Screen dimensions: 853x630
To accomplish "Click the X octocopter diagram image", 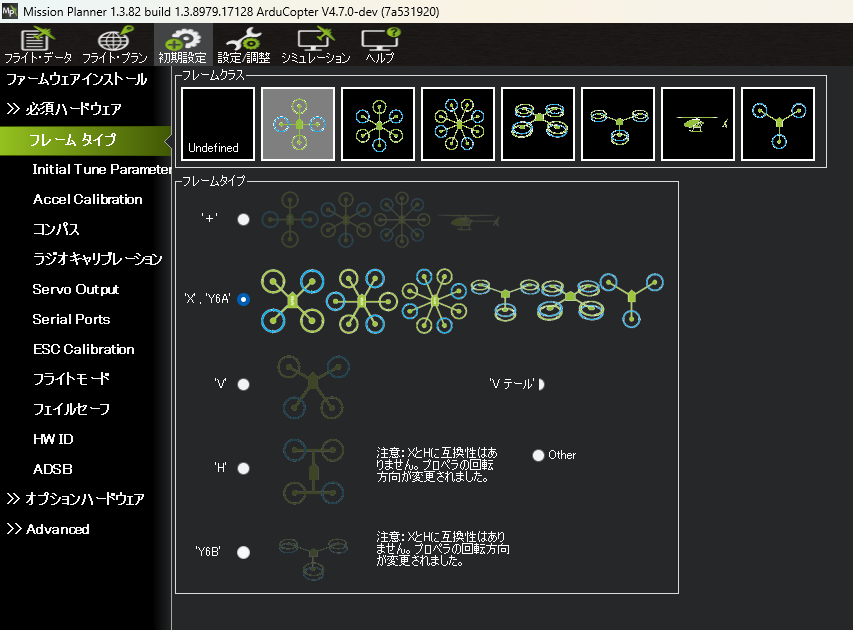I will 435,300.
